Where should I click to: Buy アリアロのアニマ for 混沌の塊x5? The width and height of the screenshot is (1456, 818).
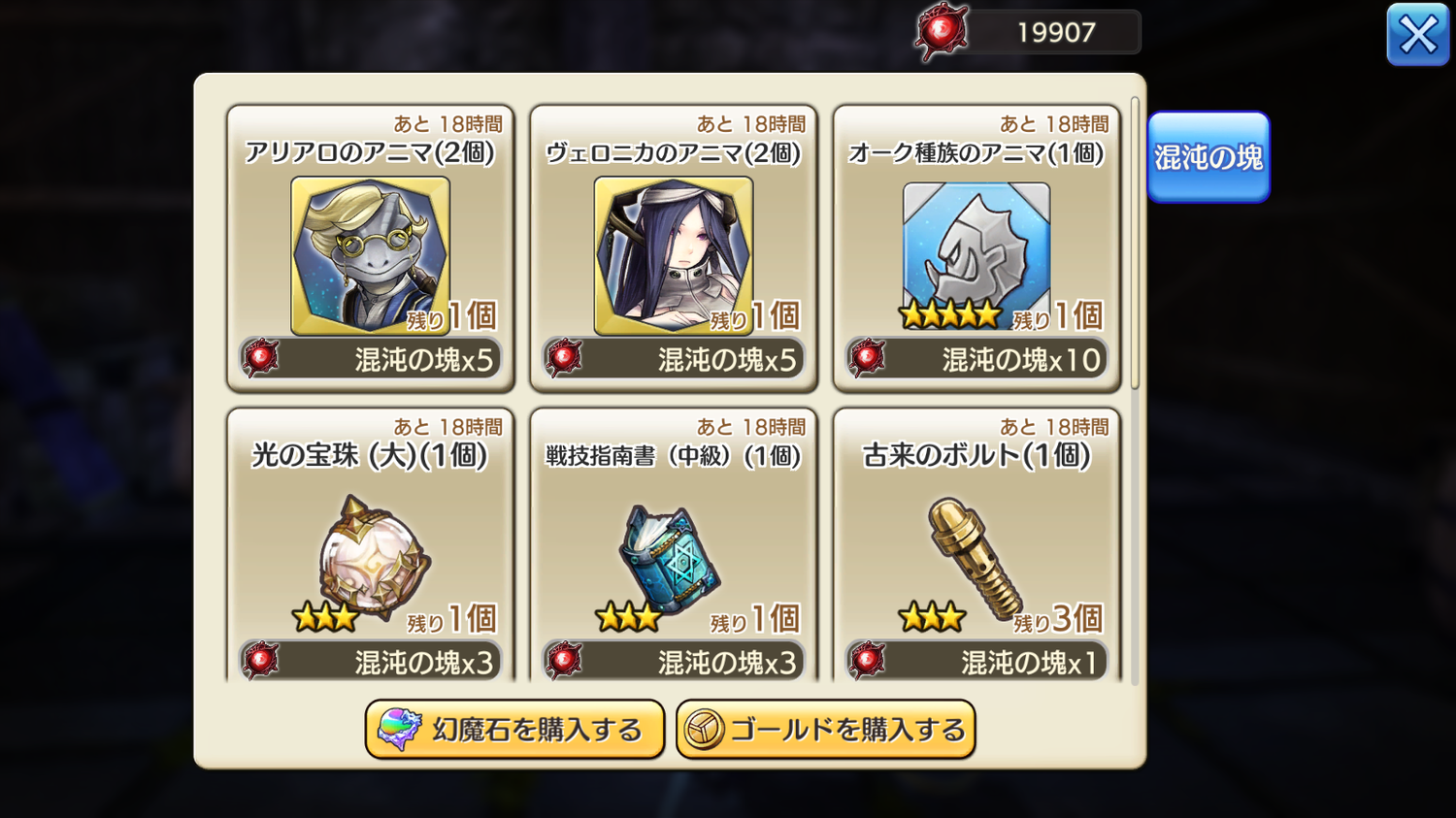[370, 359]
